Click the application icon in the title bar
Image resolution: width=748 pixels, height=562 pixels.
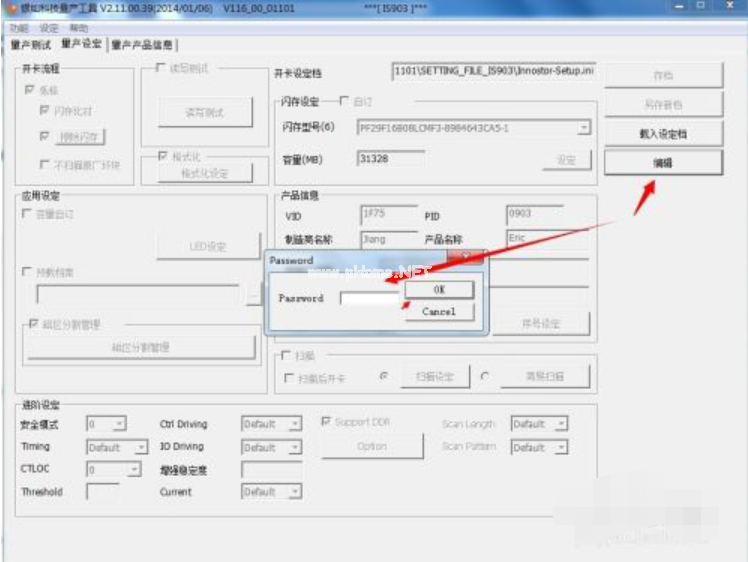tap(12, 9)
